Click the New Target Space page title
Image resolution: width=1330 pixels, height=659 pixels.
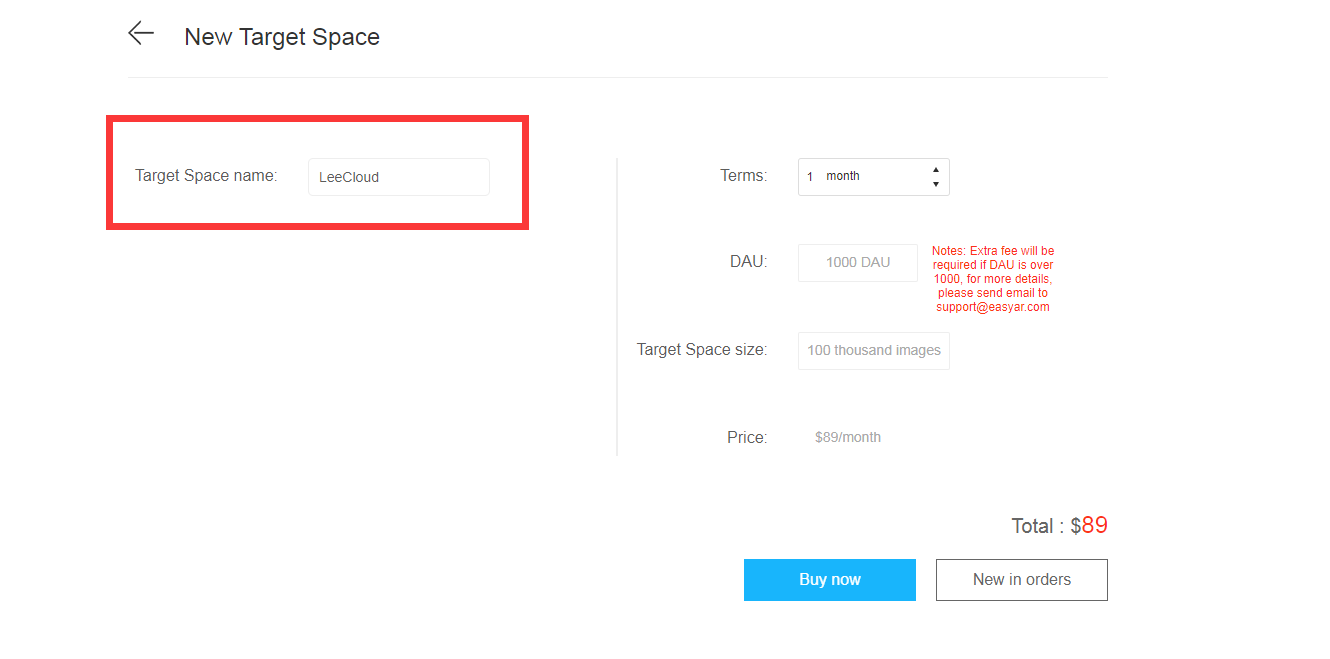[x=282, y=36]
